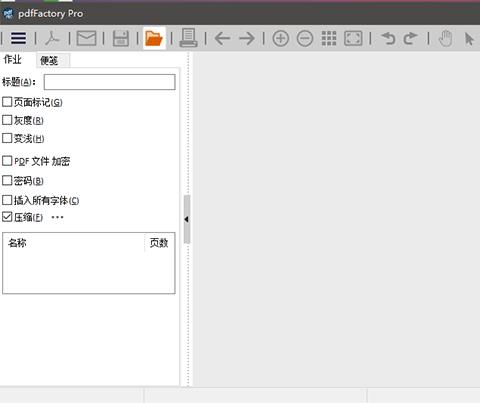Open file with orange folder icon
480x403 pixels.
pos(154,38)
